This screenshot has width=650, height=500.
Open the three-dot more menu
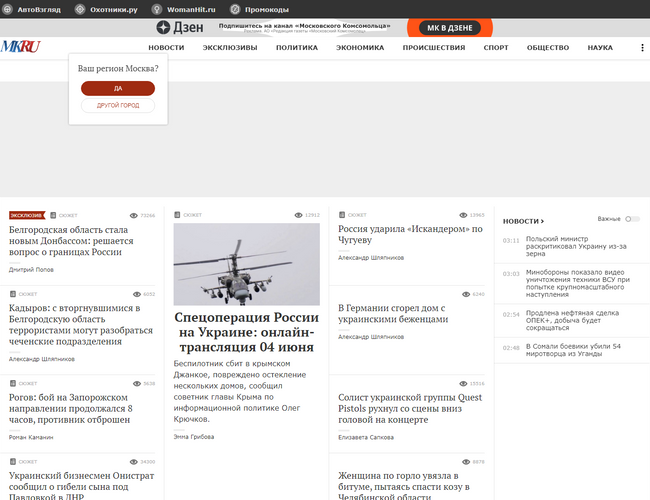642,48
